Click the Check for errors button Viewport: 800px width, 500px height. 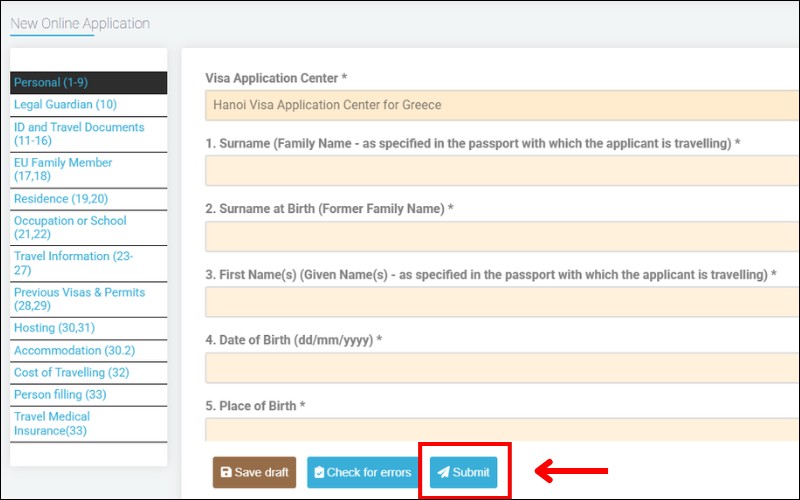(359, 473)
